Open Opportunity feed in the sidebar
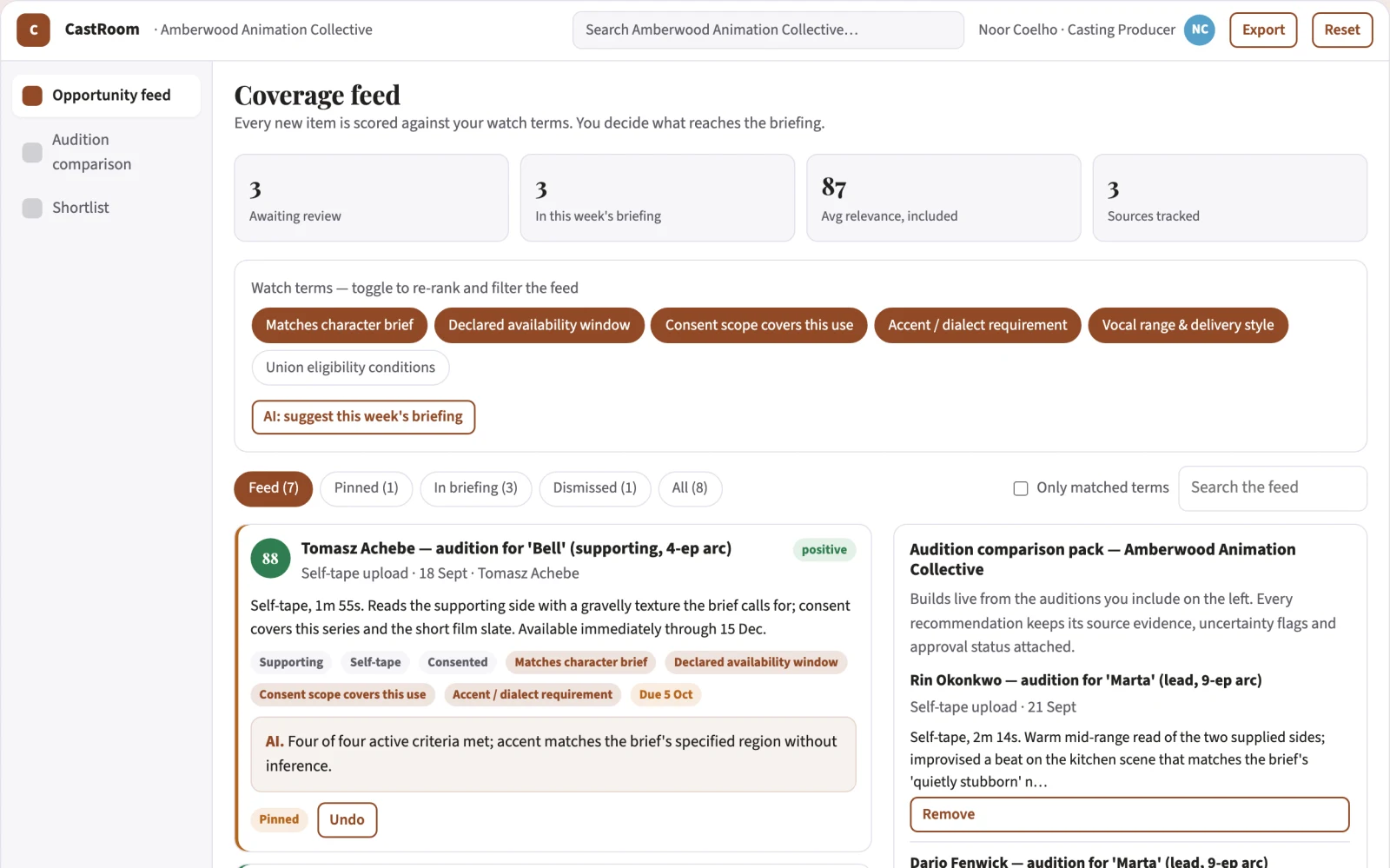This screenshot has height=868, width=1390. pos(106,96)
